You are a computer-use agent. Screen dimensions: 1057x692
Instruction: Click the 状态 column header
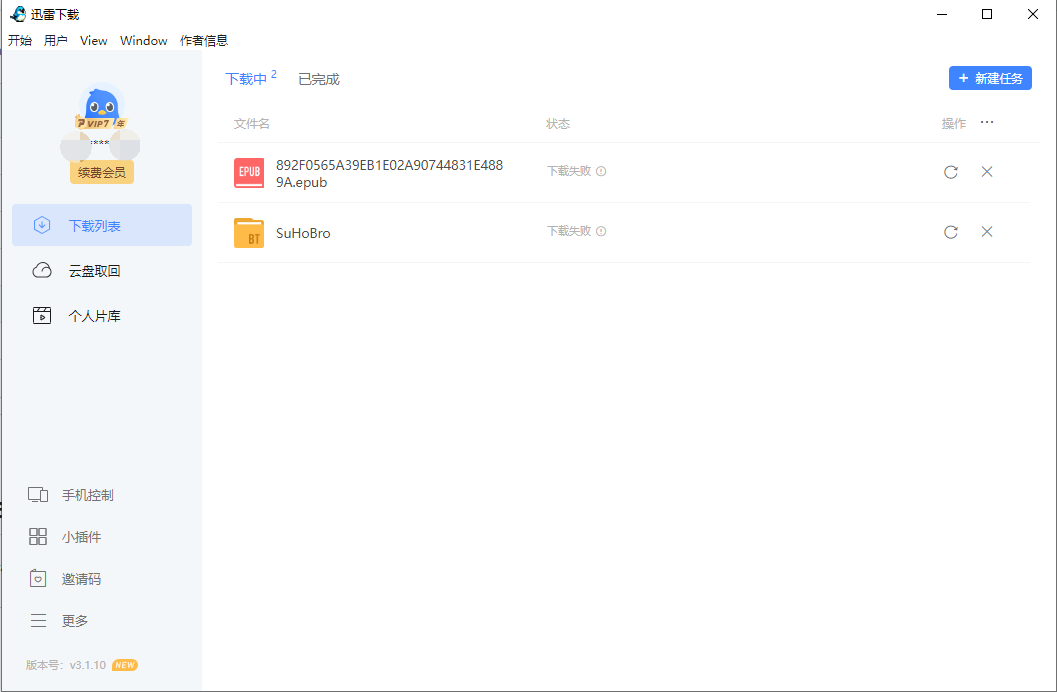[558, 123]
